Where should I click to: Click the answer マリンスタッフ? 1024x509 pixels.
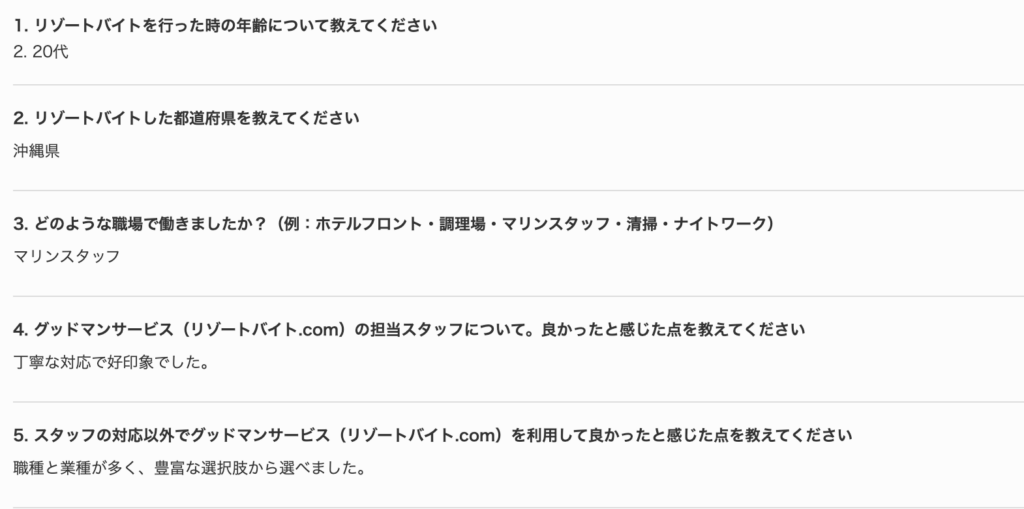(x=67, y=256)
